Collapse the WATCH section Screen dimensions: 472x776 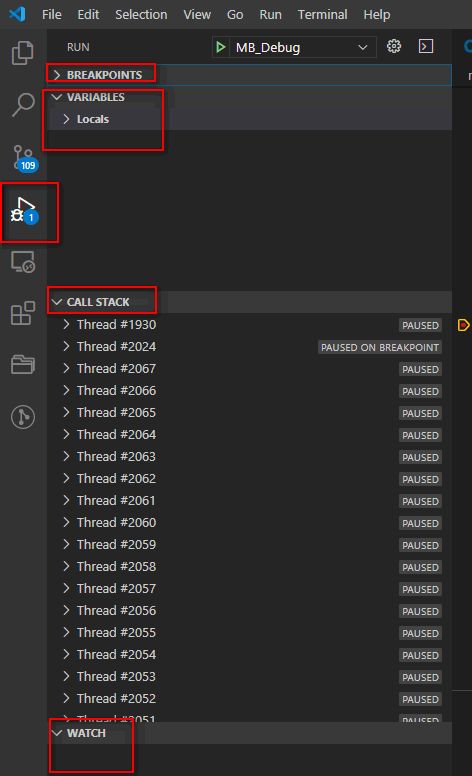pos(249,733)
